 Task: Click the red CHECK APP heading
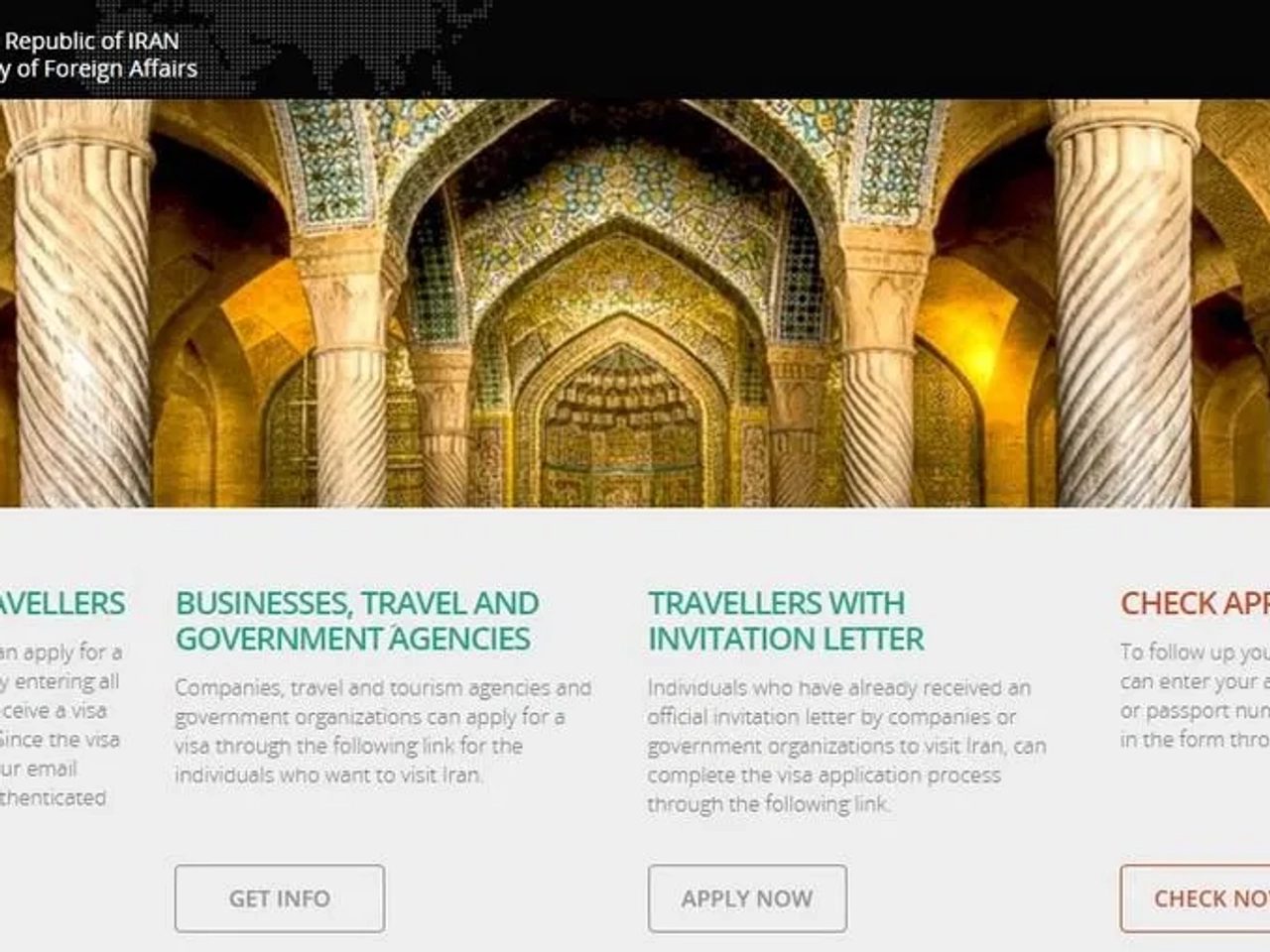click(1195, 603)
